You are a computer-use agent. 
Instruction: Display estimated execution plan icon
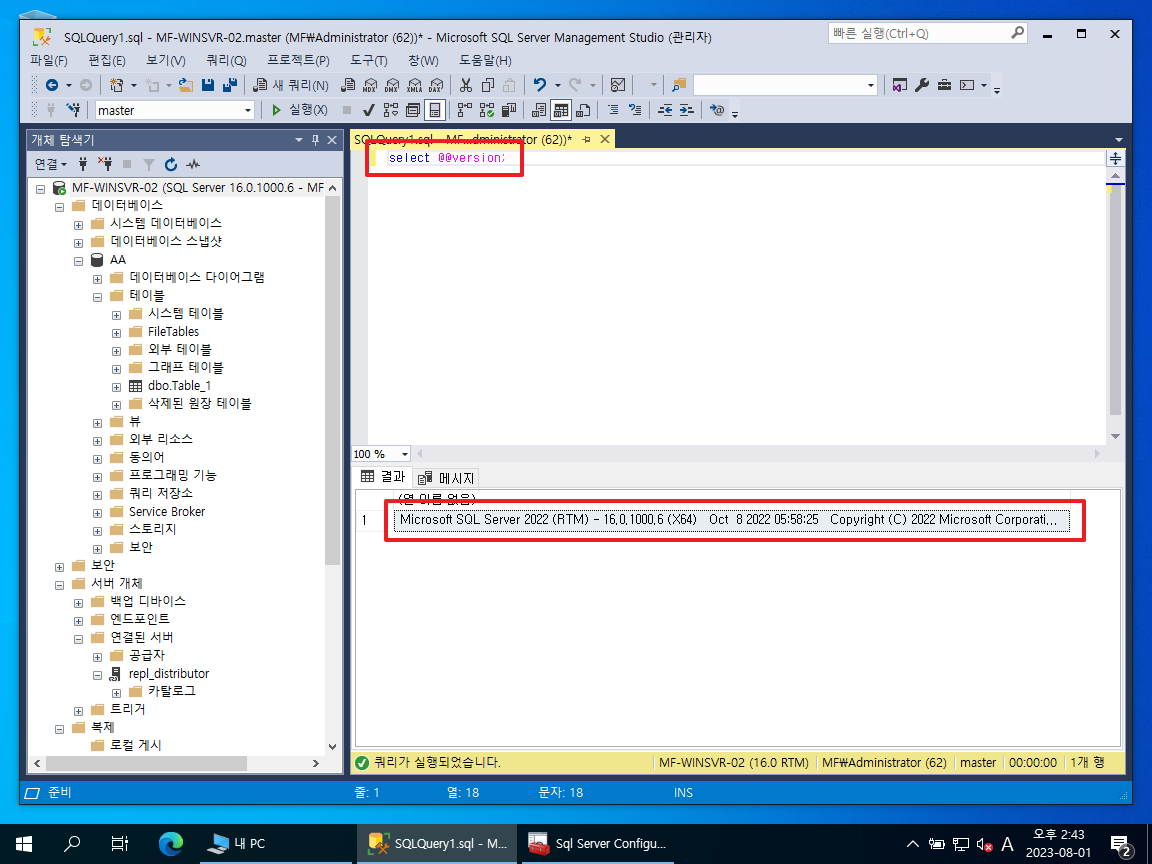391,110
